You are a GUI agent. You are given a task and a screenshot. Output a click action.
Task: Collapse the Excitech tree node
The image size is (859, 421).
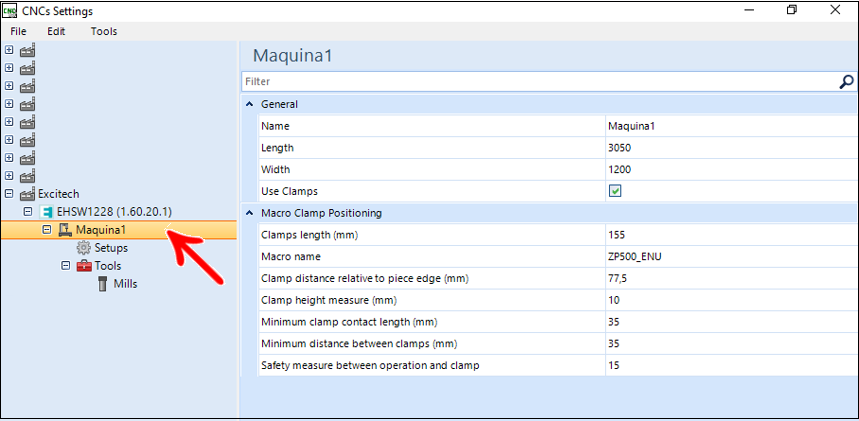tap(9, 194)
